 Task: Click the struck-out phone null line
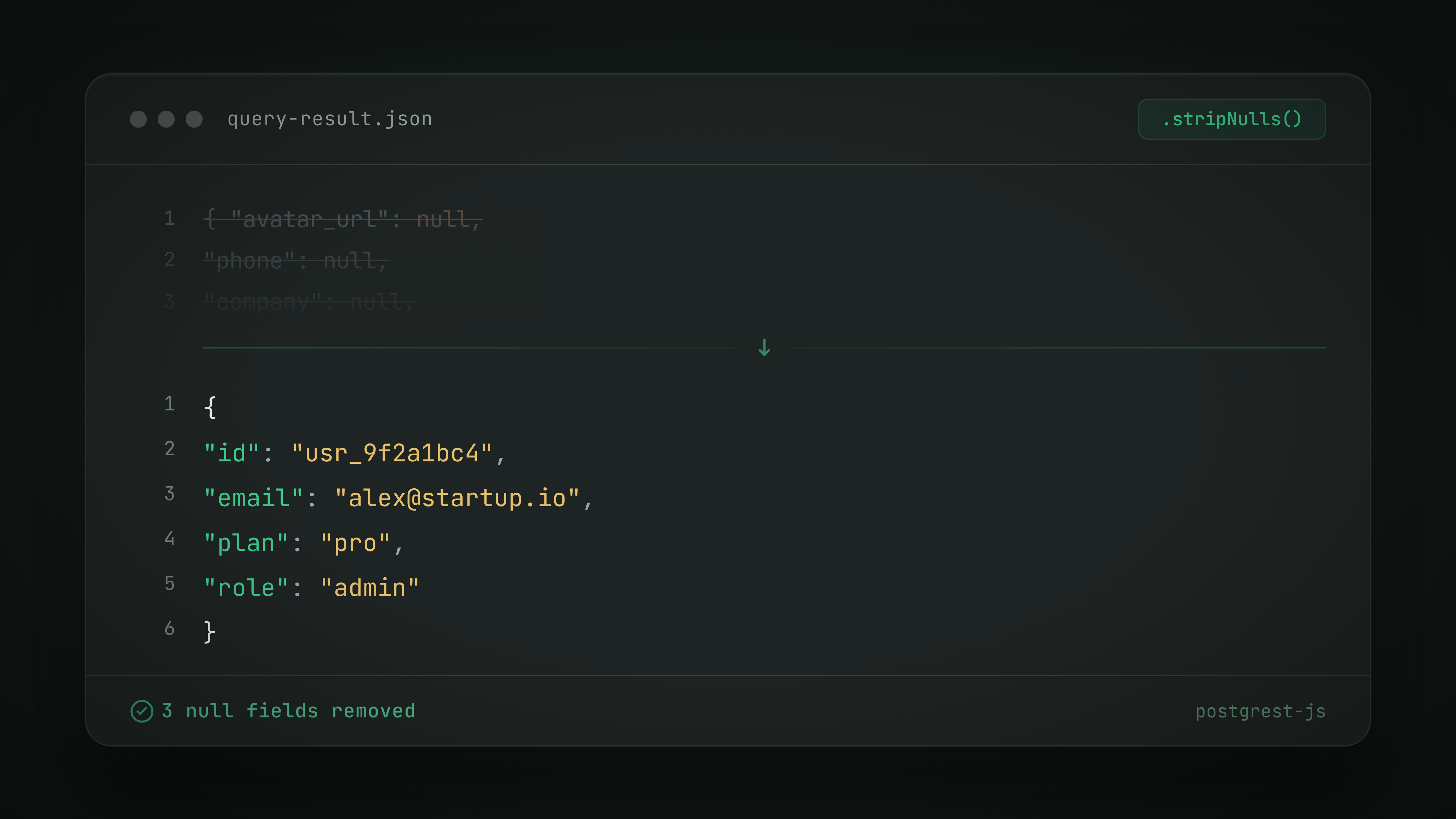[296, 261]
